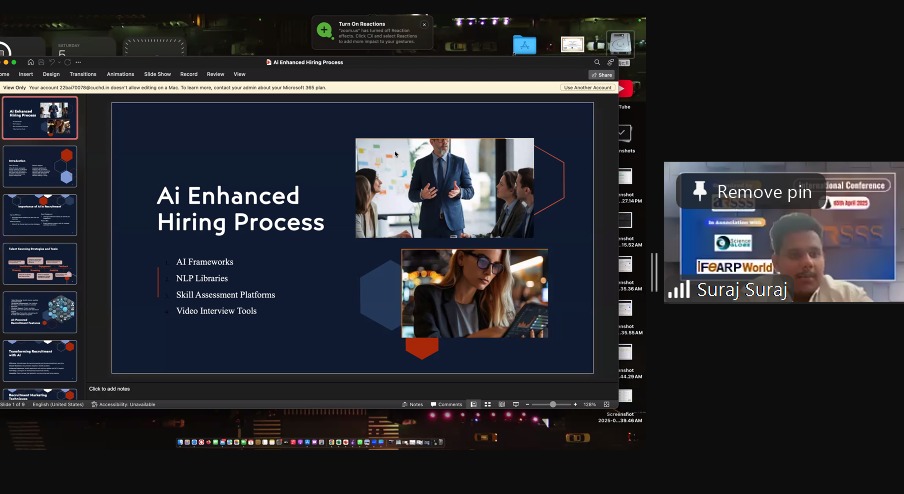Open the Undo history dropdown arrow
This screenshot has width=904, height=494.
[x=58, y=62]
